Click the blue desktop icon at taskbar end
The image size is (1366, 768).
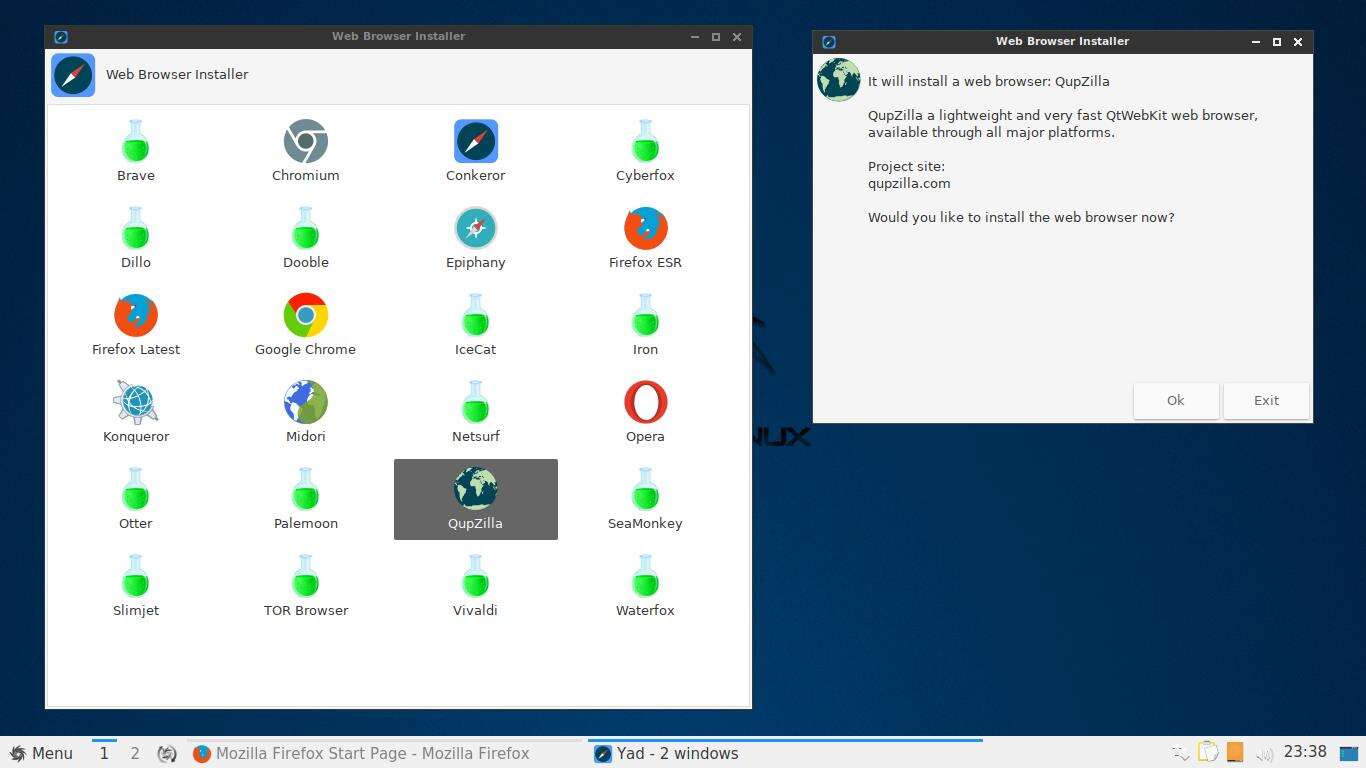[x=1349, y=753]
